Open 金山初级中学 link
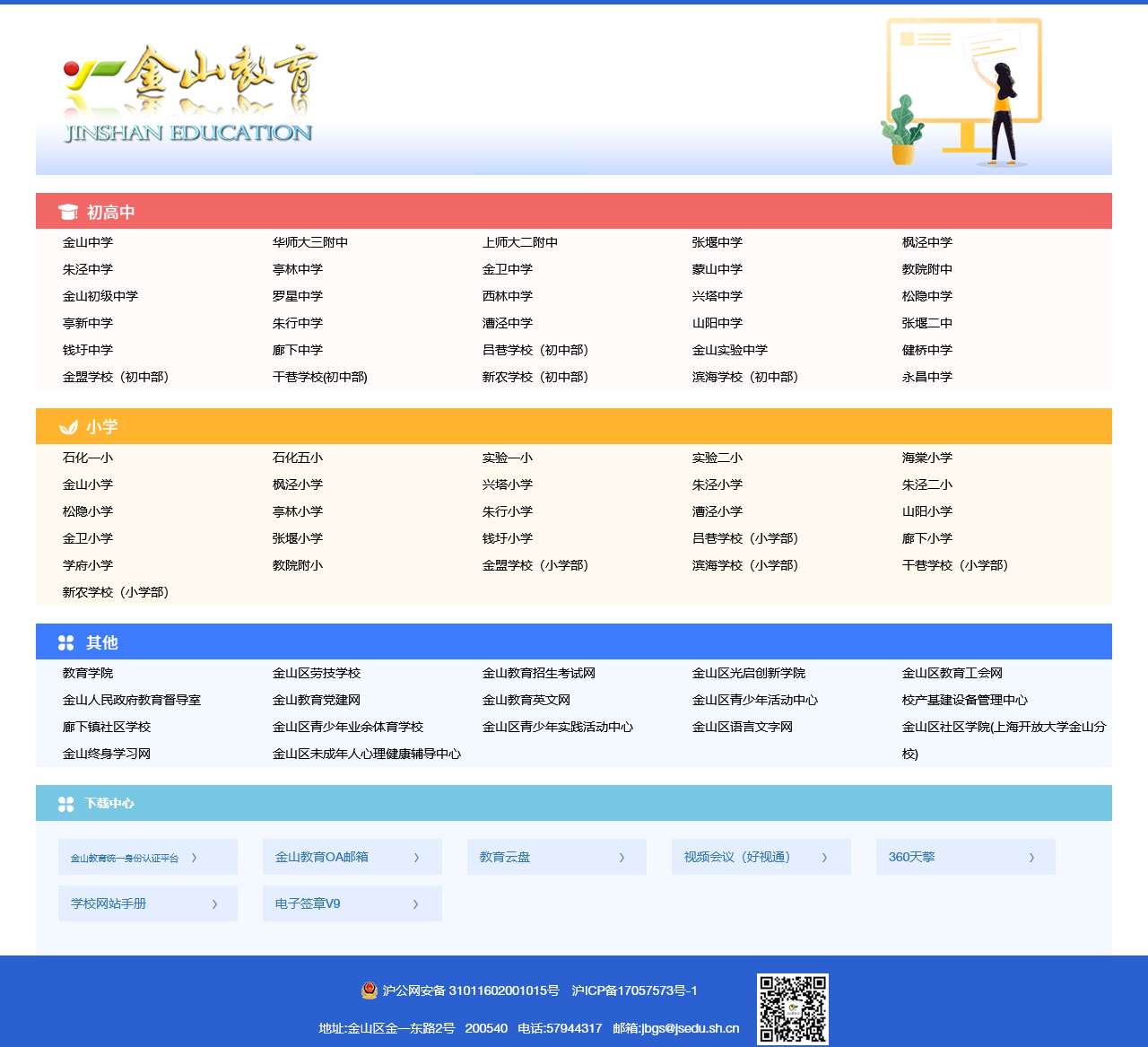This screenshot has width=1148, height=1047. point(100,296)
